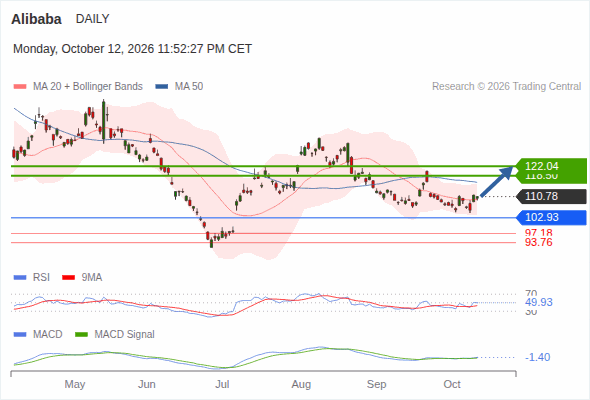Click the blue RSI legend swatch
This screenshot has height=400, width=590.
tap(20, 278)
